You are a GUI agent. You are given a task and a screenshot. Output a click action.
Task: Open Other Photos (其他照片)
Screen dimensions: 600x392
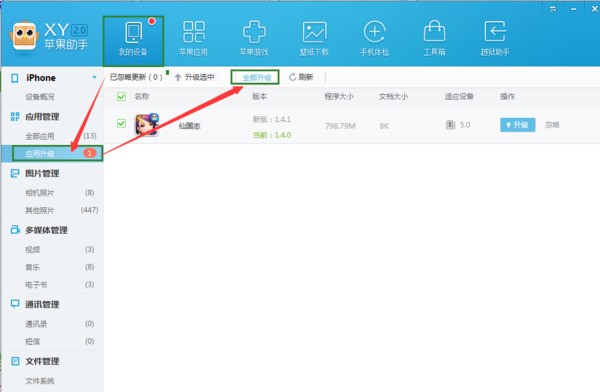[x=40, y=210]
